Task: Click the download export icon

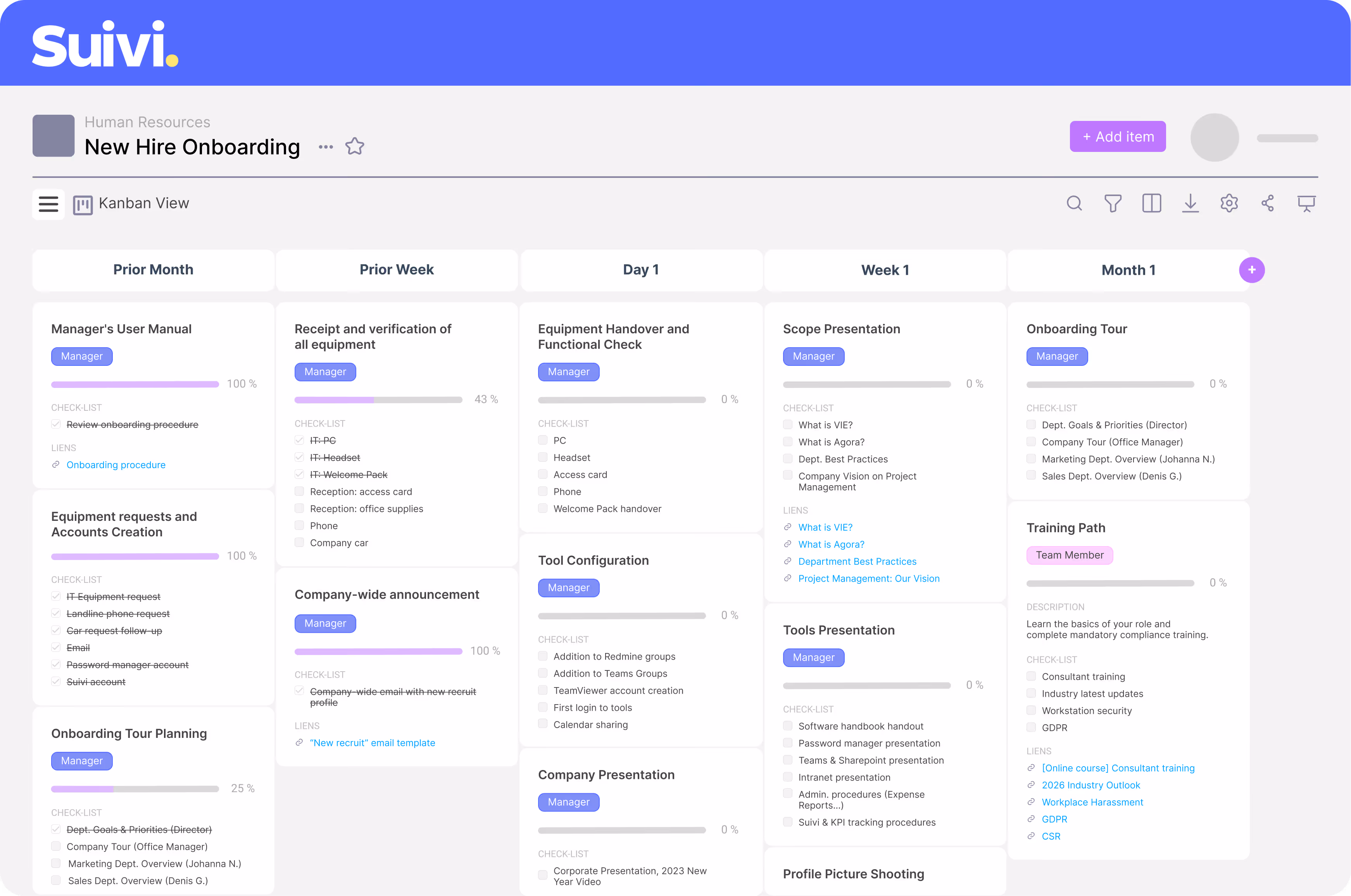Action: pos(1191,203)
